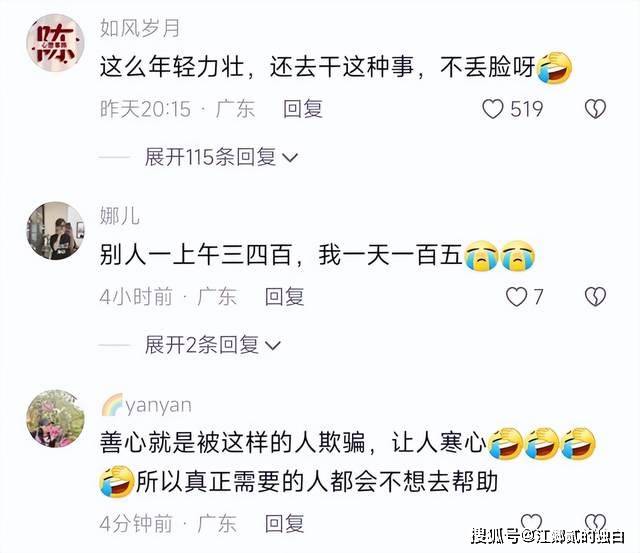Viewport: 640px width, 553px height.
Task: Select comment text 别人一上午三四百
Action: click(x=196, y=255)
